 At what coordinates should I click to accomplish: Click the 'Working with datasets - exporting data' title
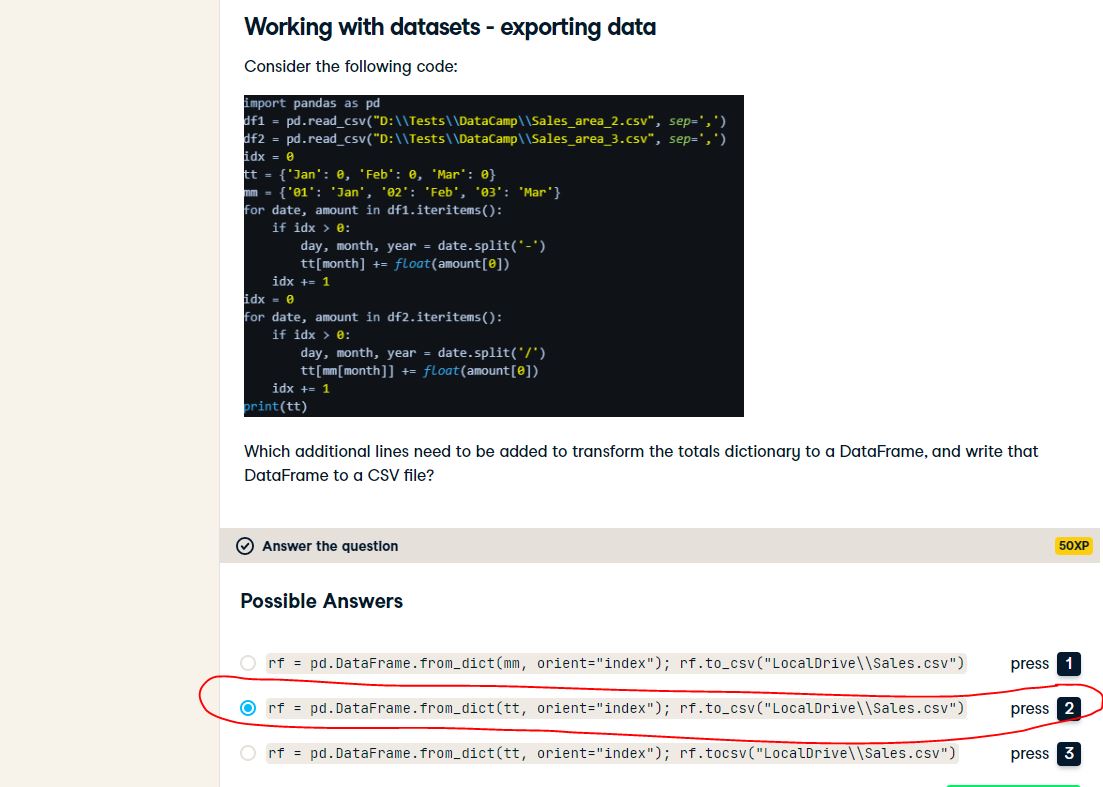450,27
